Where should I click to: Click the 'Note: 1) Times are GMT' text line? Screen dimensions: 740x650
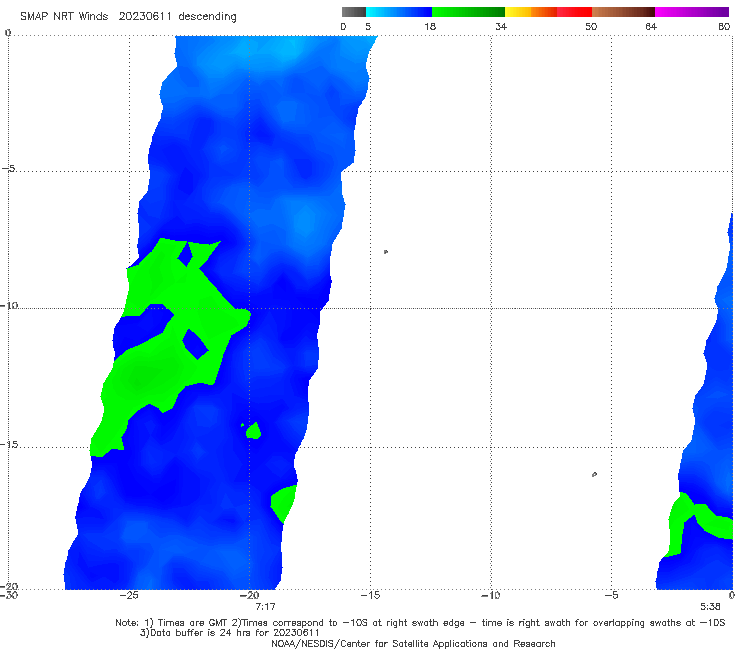420,623
